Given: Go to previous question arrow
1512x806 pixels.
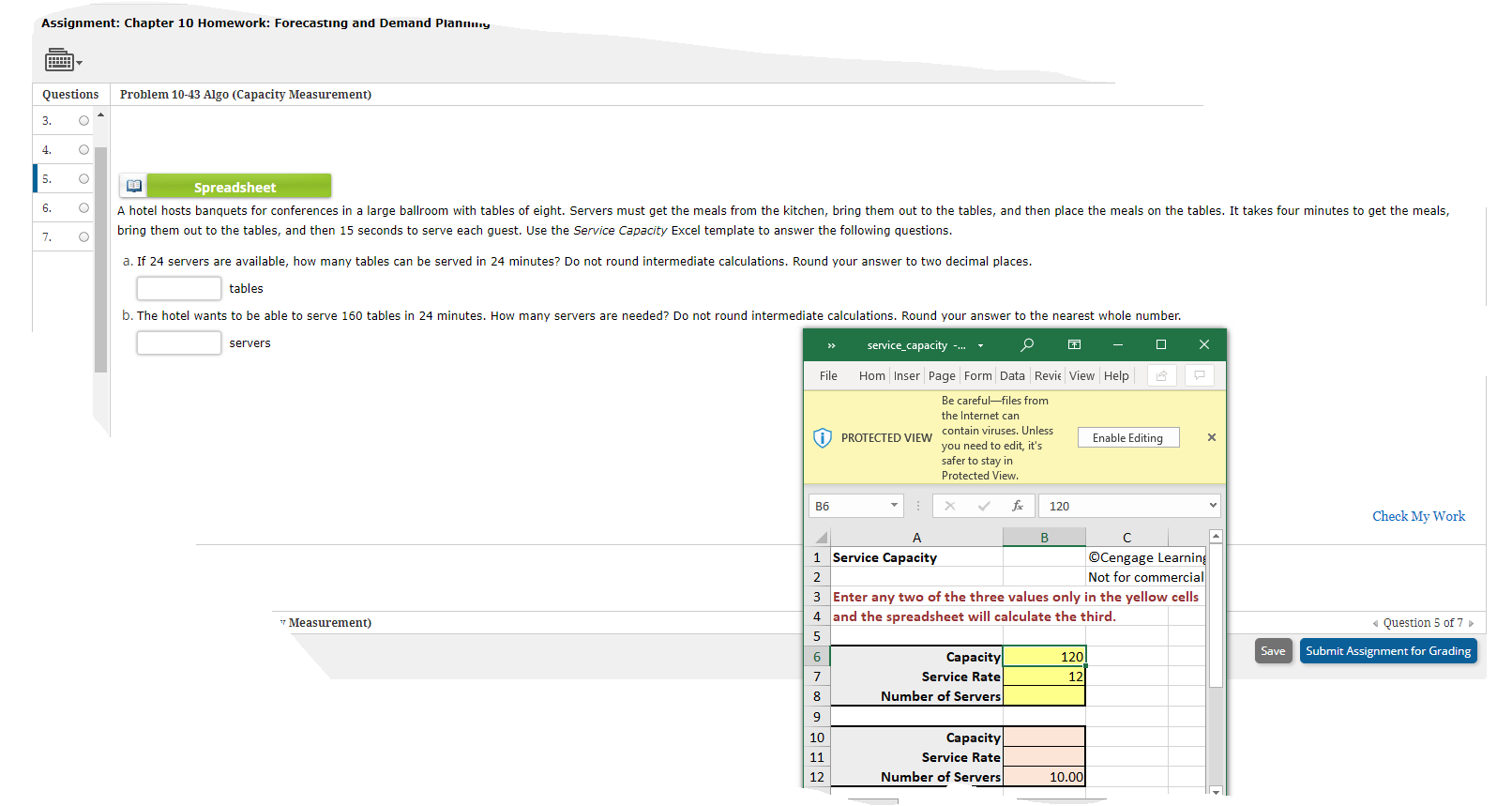Looking at the screenshot, I should pyautogui.click(x=1375, y=623).
